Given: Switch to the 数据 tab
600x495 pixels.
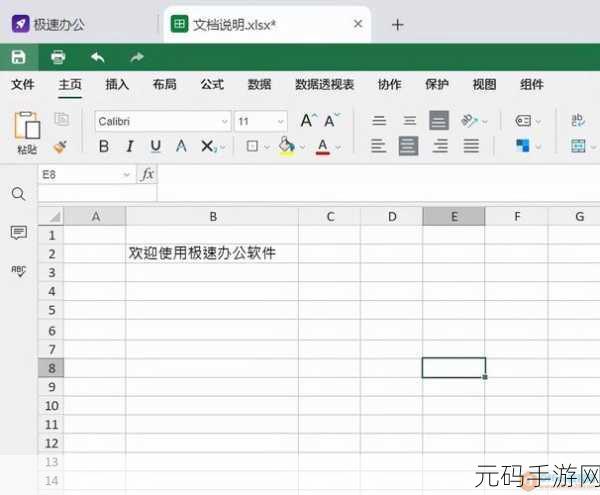Looking at the screenshot, I should pyautogui.click(x=259, y=84).
